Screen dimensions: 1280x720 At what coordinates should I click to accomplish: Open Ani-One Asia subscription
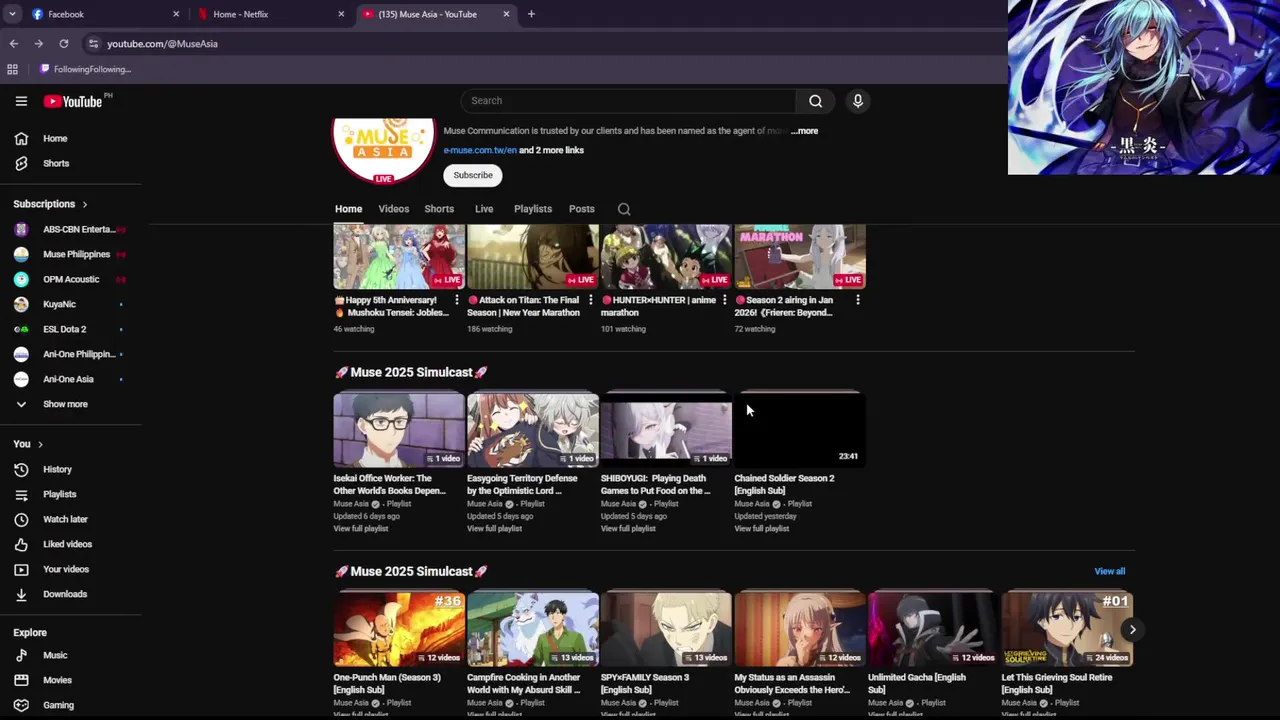pyautogui.click(x=70, y=380)
